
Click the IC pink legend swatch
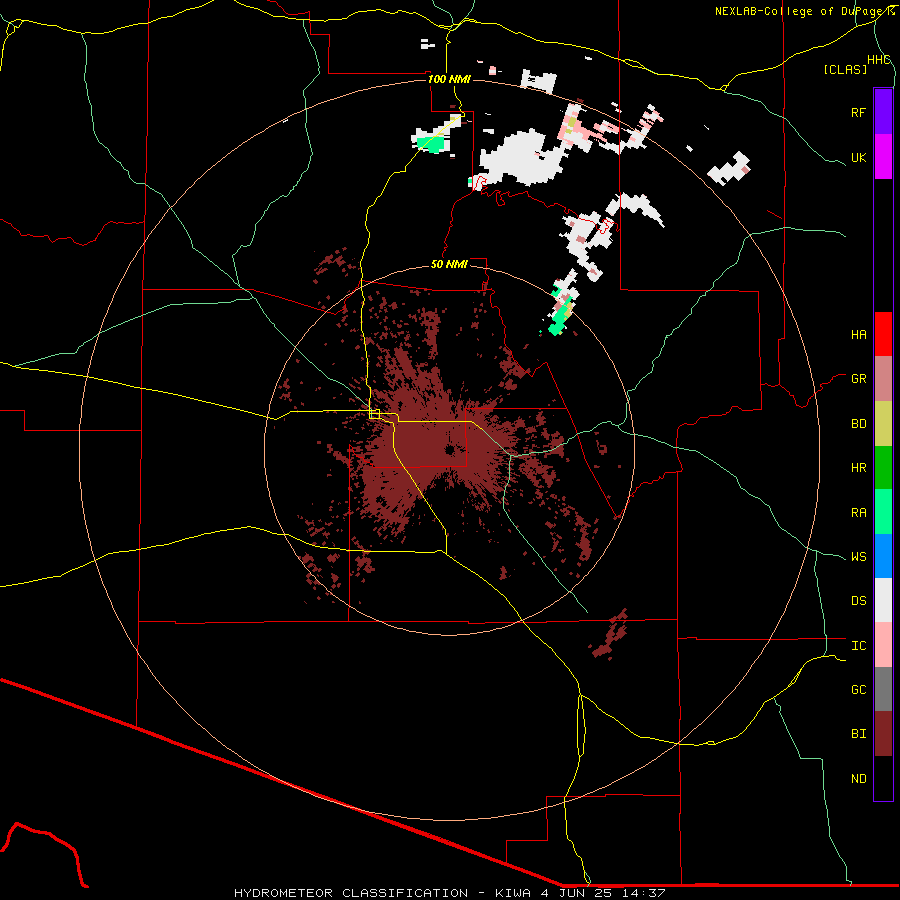coord(883,645)
